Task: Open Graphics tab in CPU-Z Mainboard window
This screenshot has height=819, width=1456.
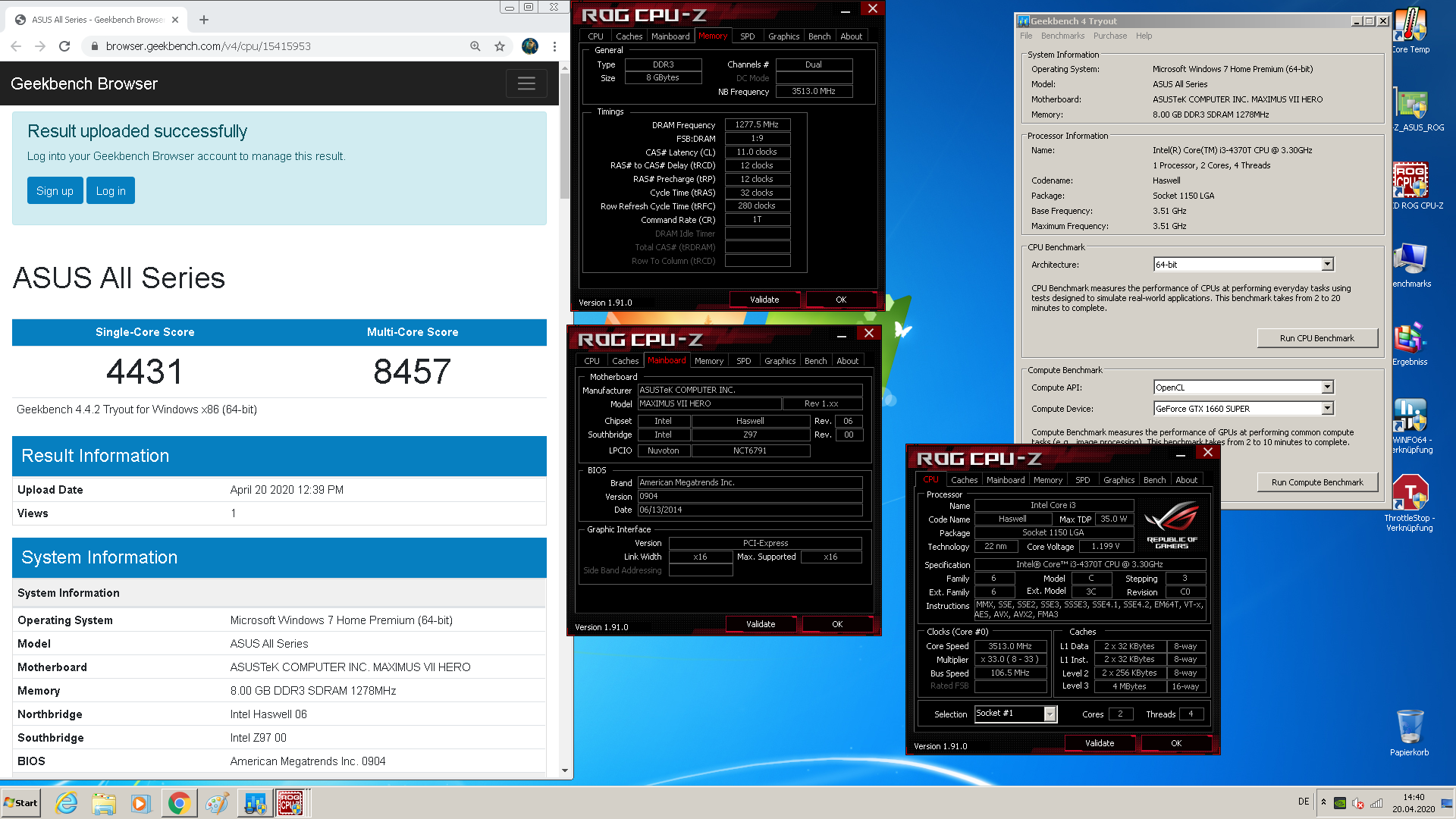Action: [x=780, y=361]
